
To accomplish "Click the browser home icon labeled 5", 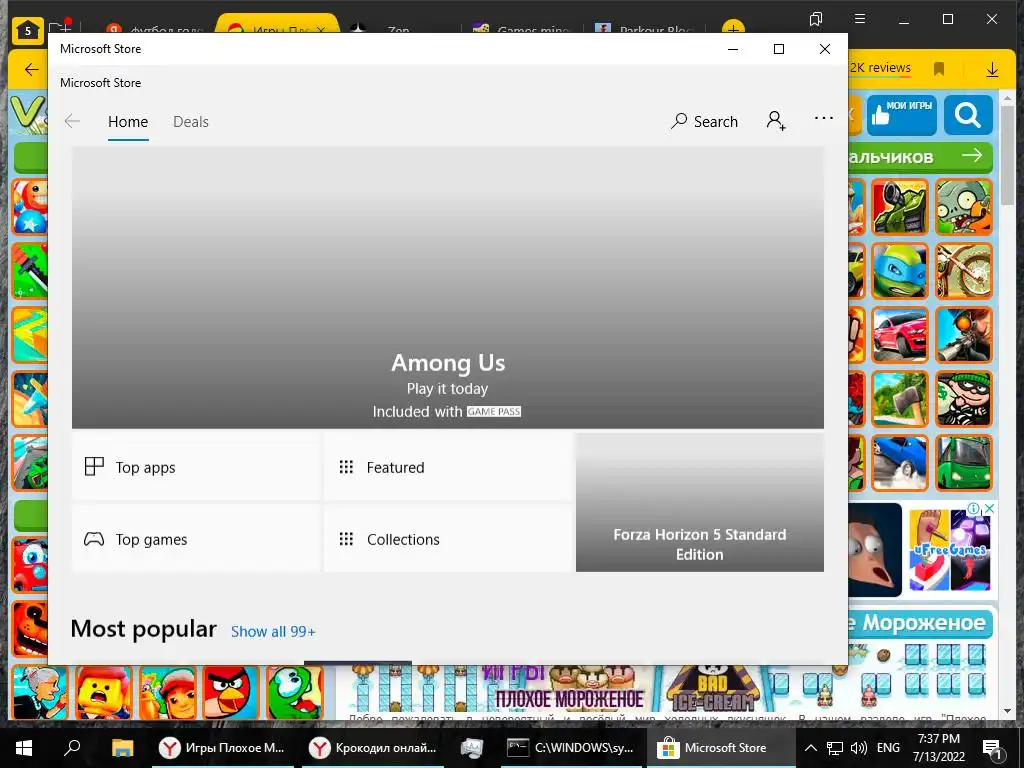I will click(27, 30).
